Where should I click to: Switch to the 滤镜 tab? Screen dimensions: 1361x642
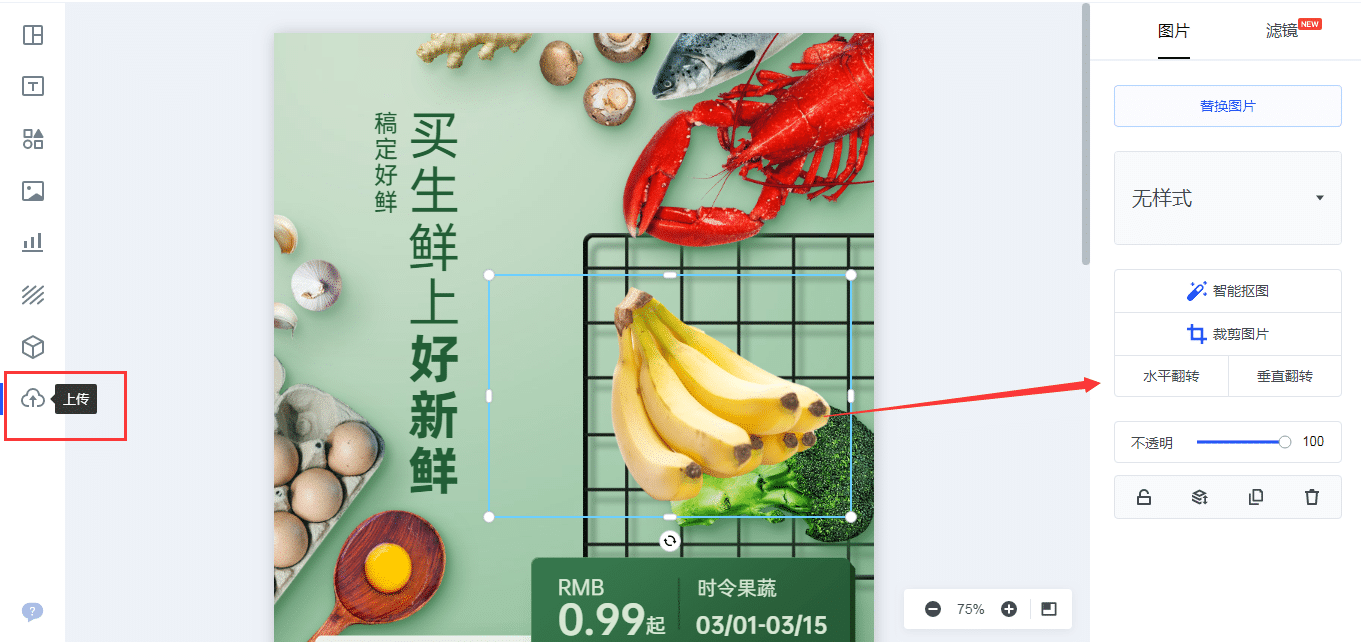click(1282, 31)
